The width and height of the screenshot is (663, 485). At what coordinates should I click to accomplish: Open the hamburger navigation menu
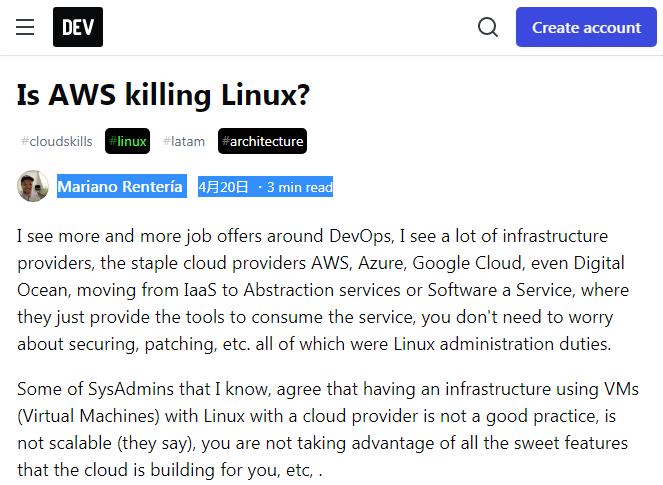coord(25,27)
